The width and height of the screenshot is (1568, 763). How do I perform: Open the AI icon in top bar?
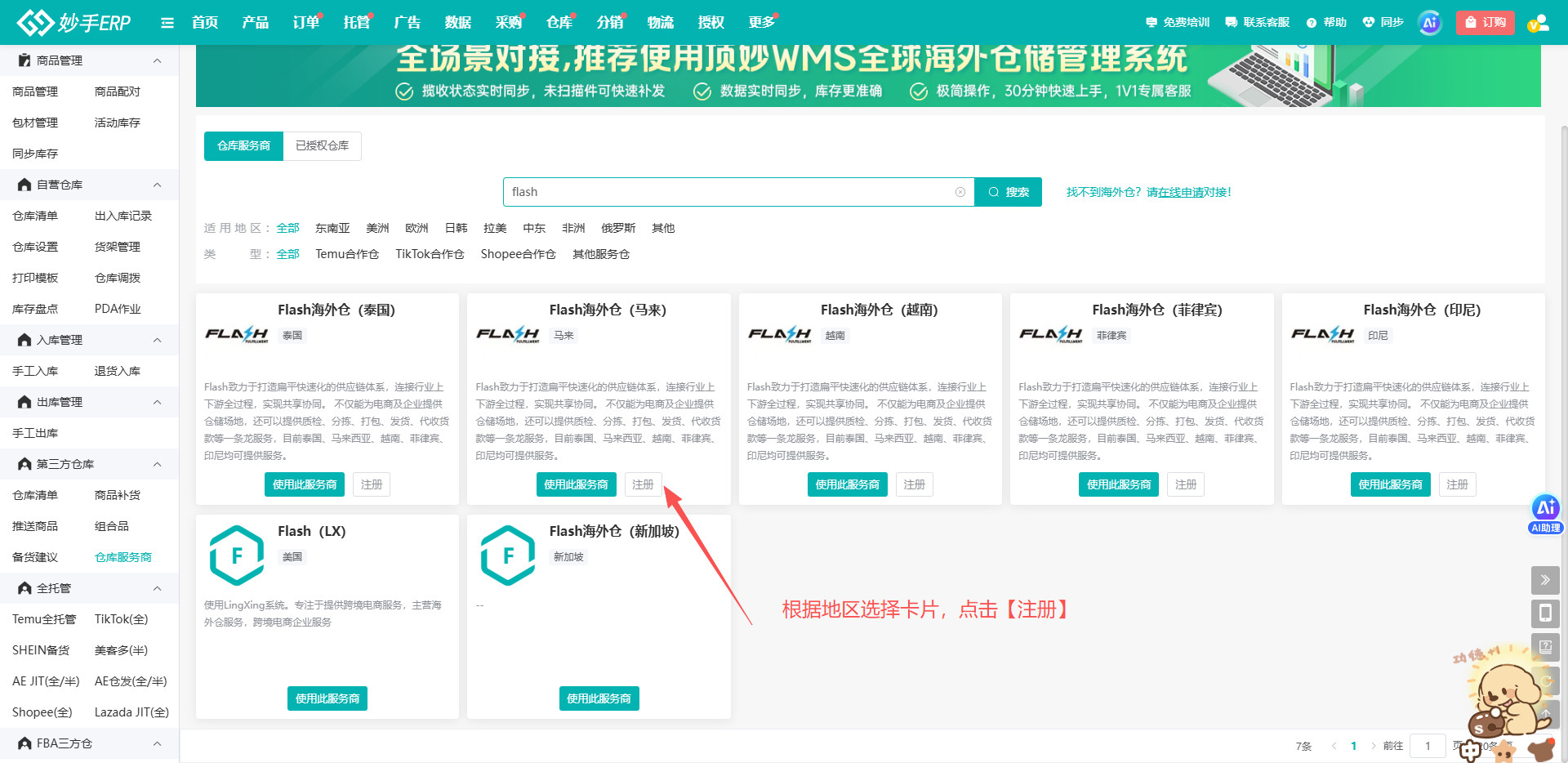click(x=1429, y=23)
